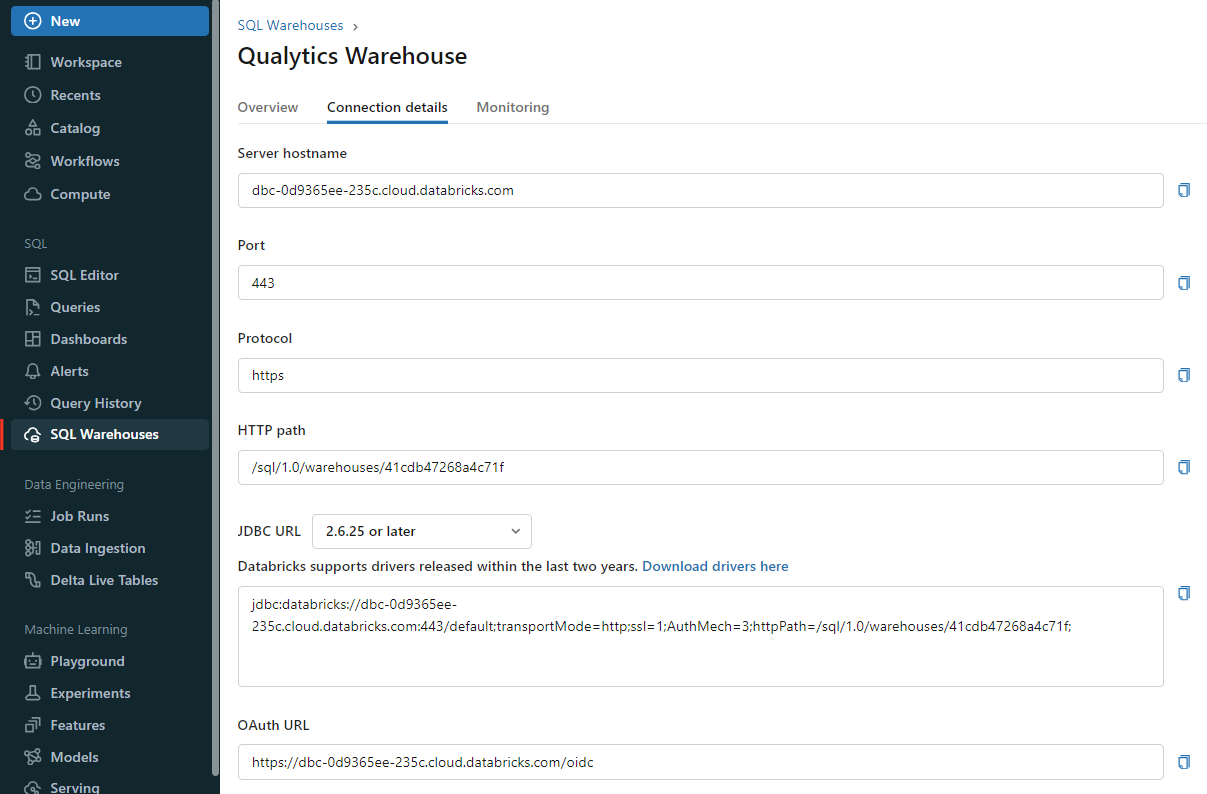Screen dimensions: 1207x794
Task: Open the Download drivers here link
Action: (x=715, y=566)
